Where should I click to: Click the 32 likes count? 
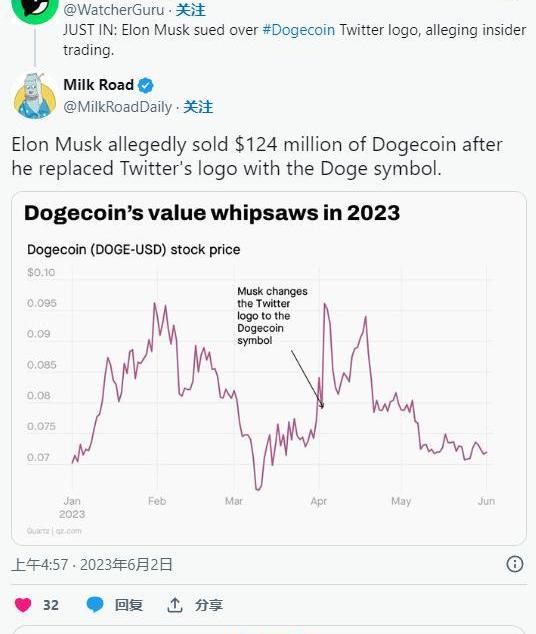tap(51, 605)
